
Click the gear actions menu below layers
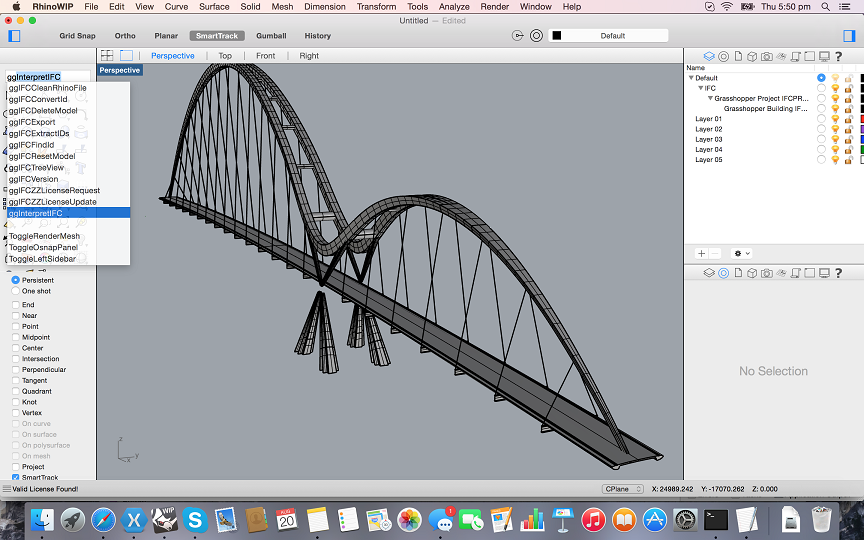(741, 254)
